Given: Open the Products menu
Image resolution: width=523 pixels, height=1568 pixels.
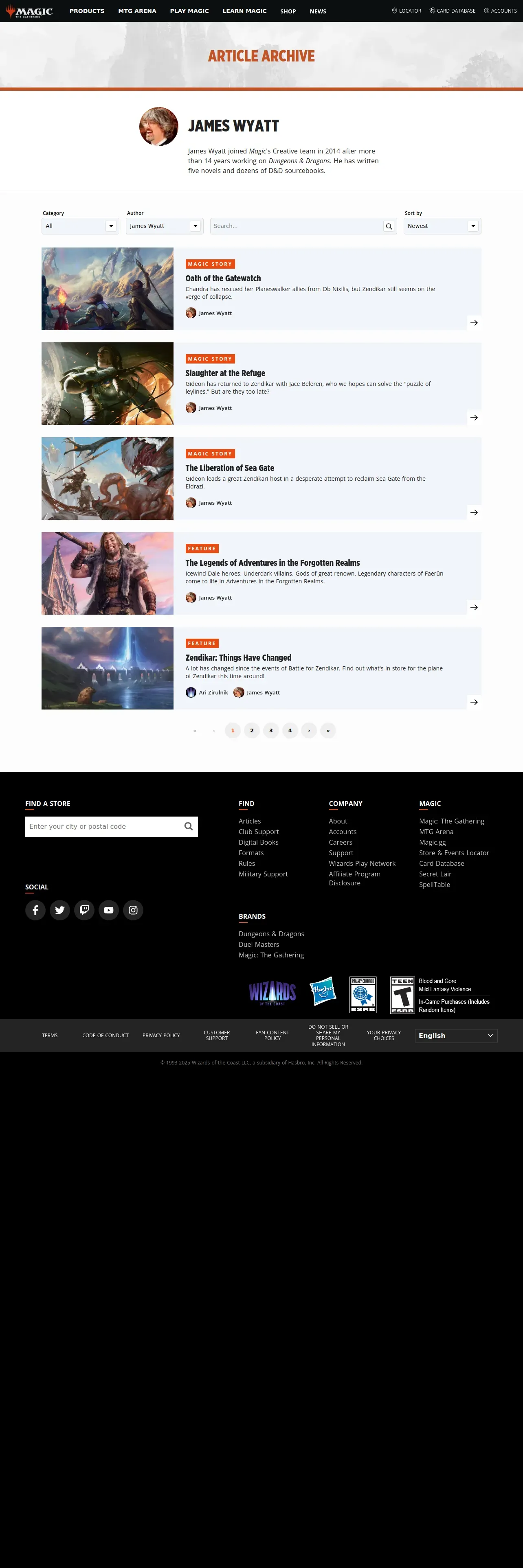Looking at the screenshot, I should pos(86,11).
